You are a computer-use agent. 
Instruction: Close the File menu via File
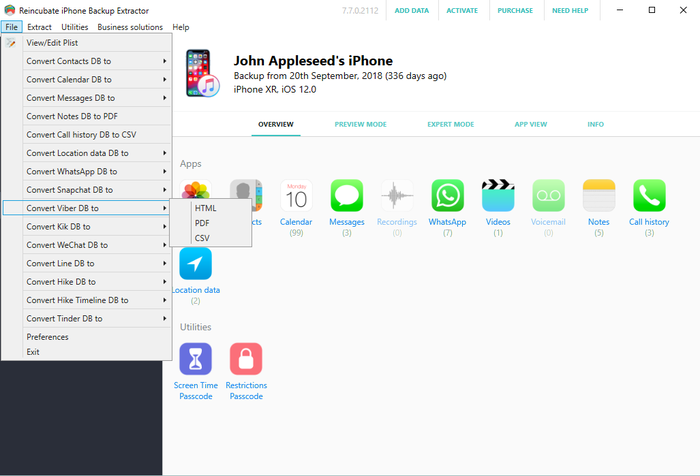12,27
